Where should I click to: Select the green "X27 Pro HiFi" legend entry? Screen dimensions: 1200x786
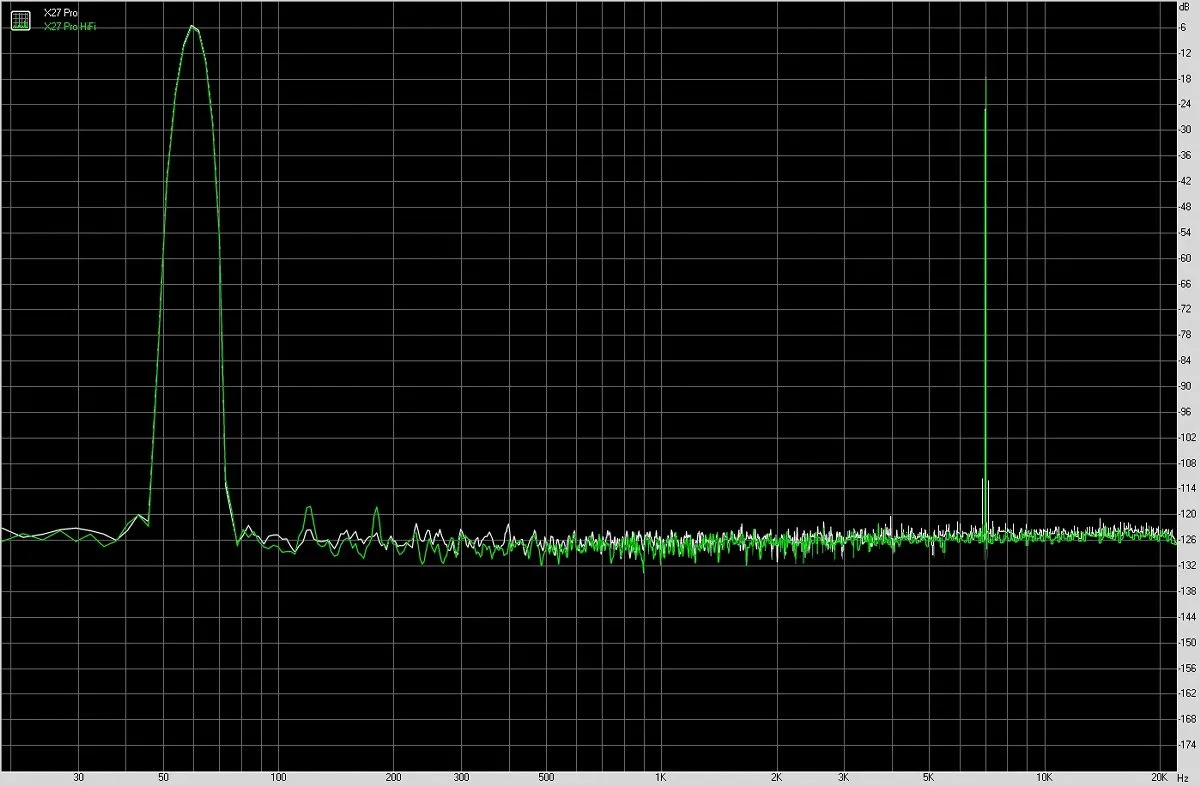coord(70,27)
